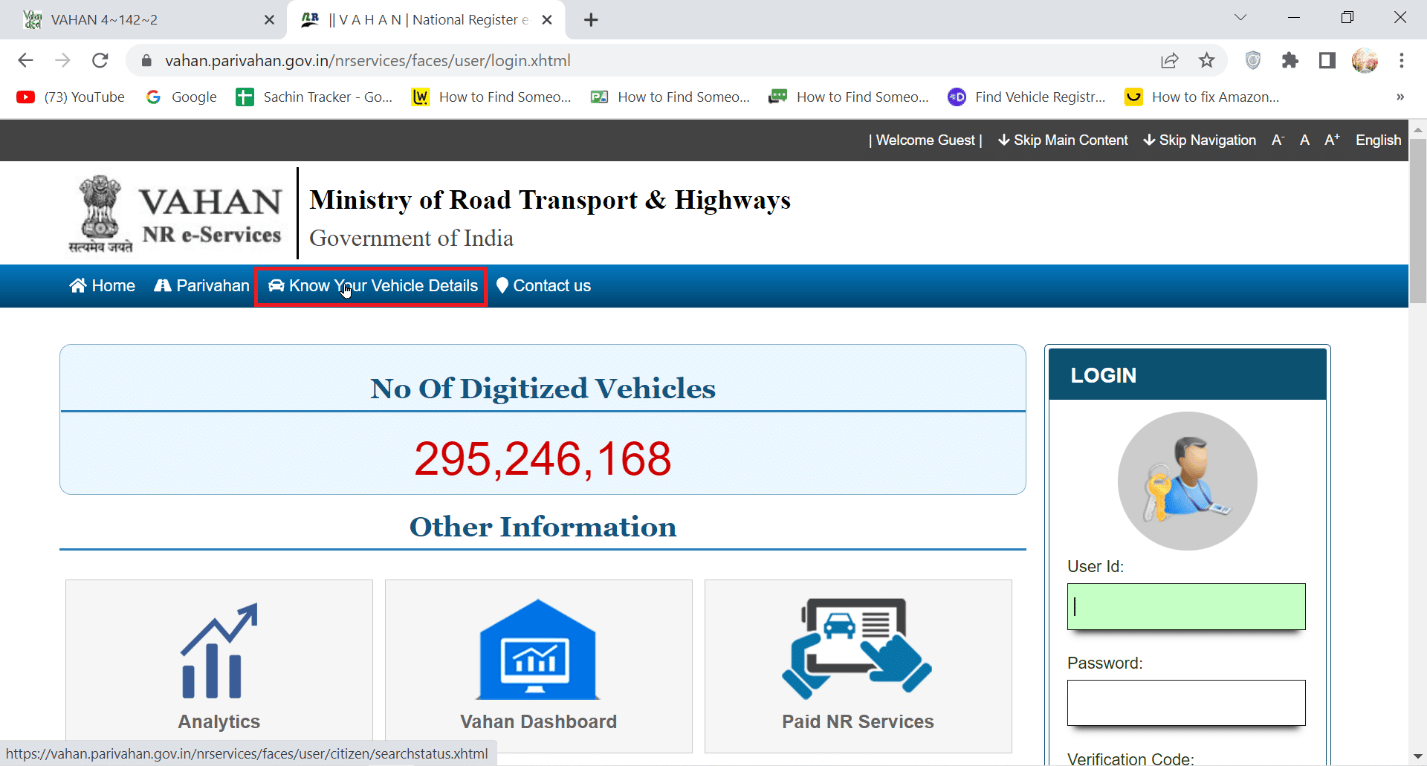Screen dimensions: 1427x766
Task: Open the Google bookmark
Action: [181, 97]
